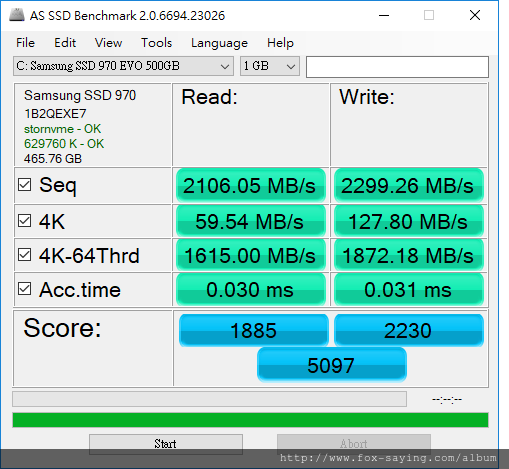
Task: Open the View menu
Action: [108, 43]
